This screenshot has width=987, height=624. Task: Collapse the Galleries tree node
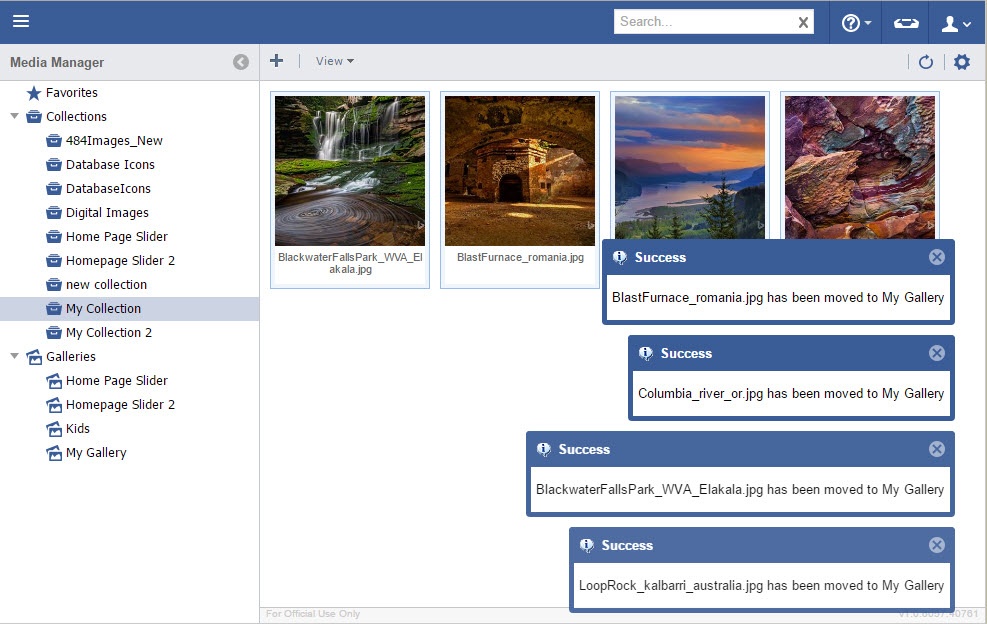pos(14,356)
